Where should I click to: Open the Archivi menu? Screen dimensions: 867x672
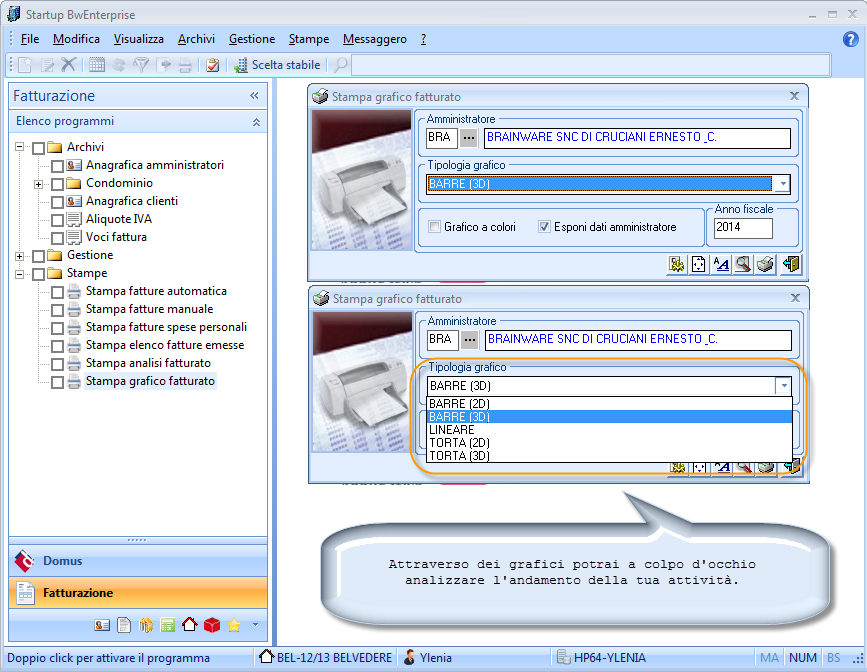(196, 39)
